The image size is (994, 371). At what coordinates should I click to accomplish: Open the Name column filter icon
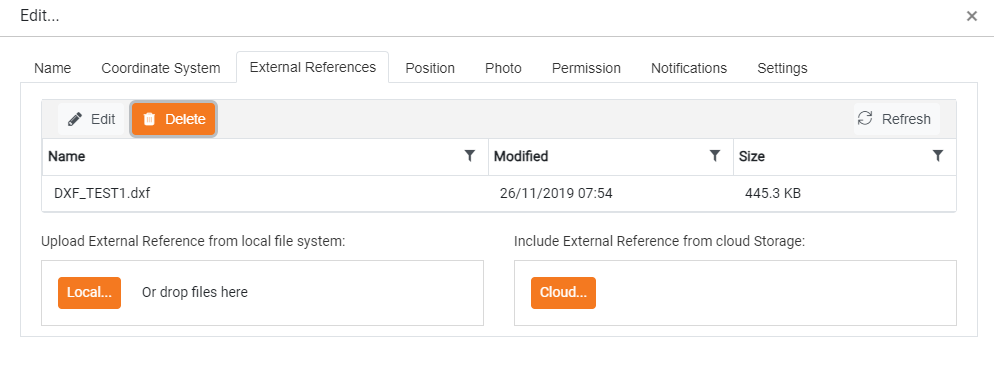[470, 156]
